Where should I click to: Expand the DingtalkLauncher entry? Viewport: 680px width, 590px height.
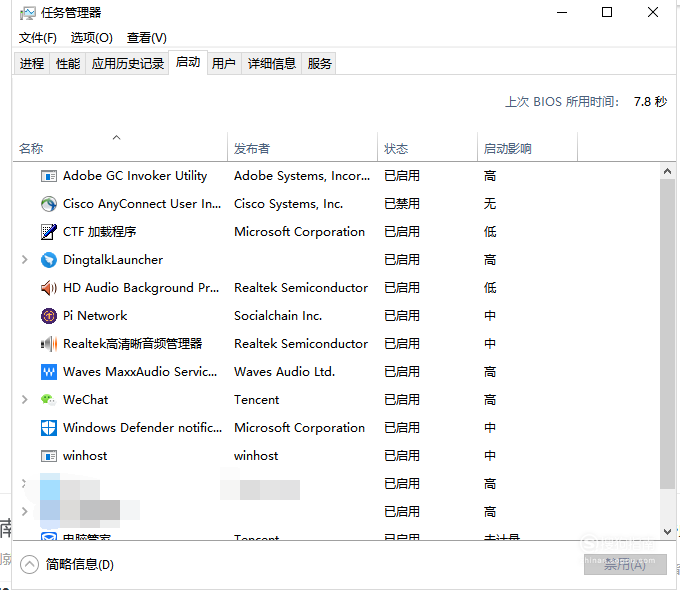(25, 260)
